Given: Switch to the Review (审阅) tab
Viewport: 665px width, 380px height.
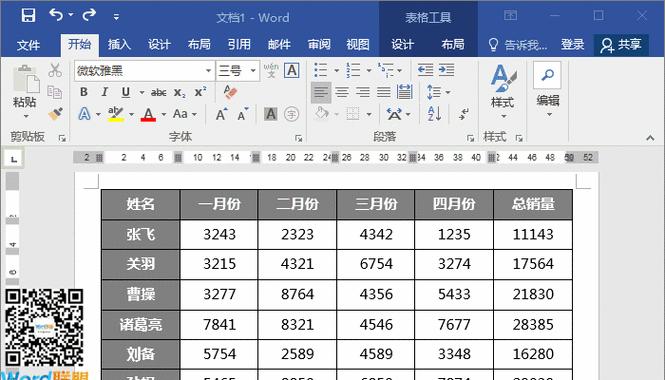Looking at the screenshot, I should [319, 45].
